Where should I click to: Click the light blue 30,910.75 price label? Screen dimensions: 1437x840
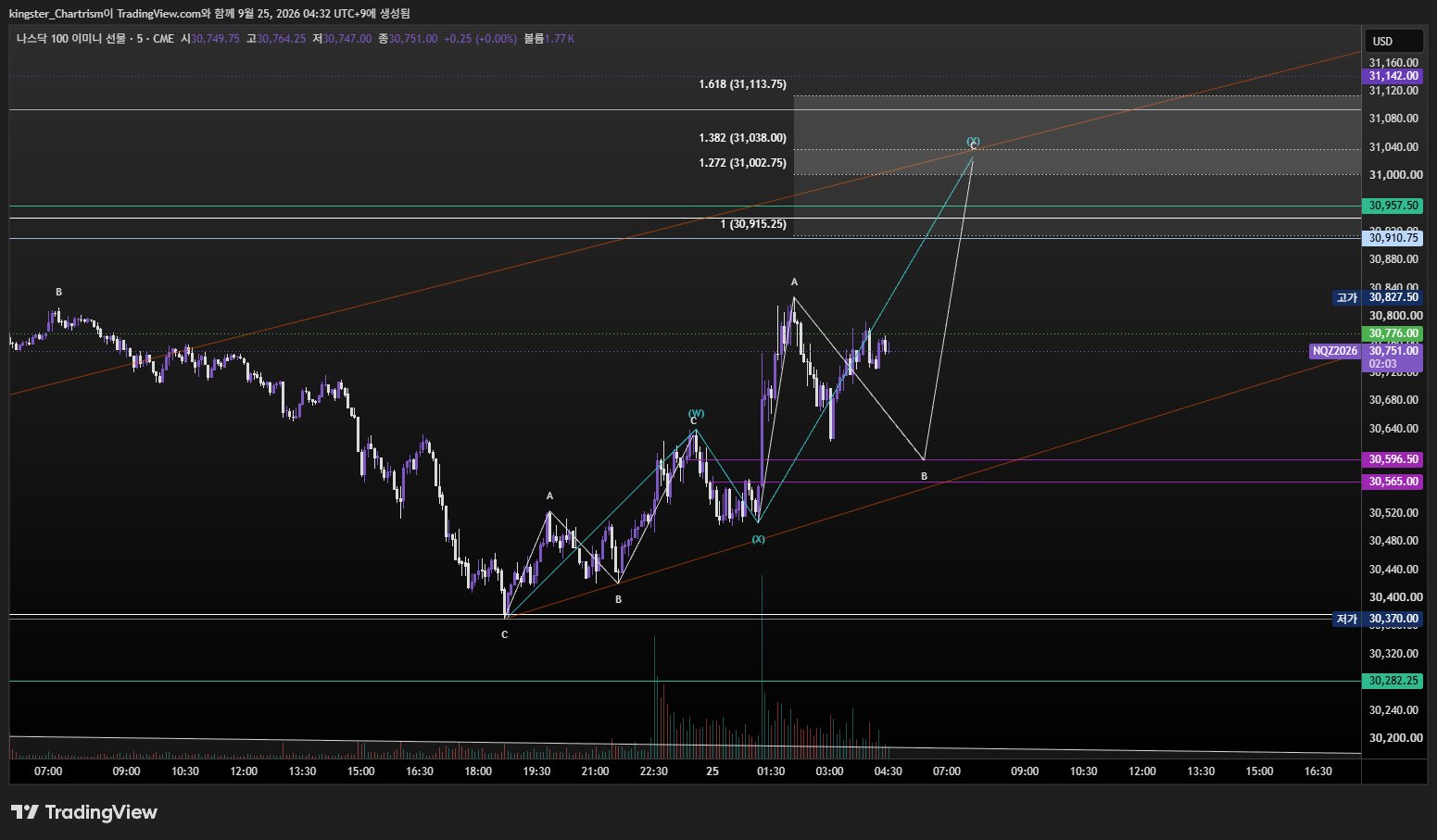[x=1393, y=238]
